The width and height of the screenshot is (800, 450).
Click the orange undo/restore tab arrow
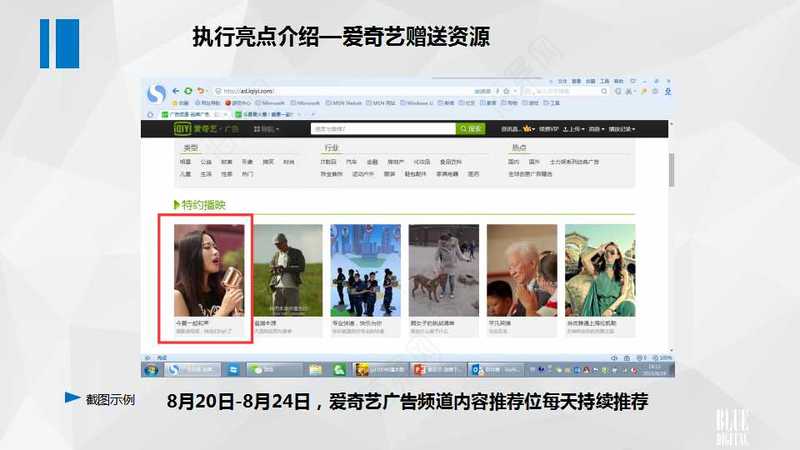(201, 91)
